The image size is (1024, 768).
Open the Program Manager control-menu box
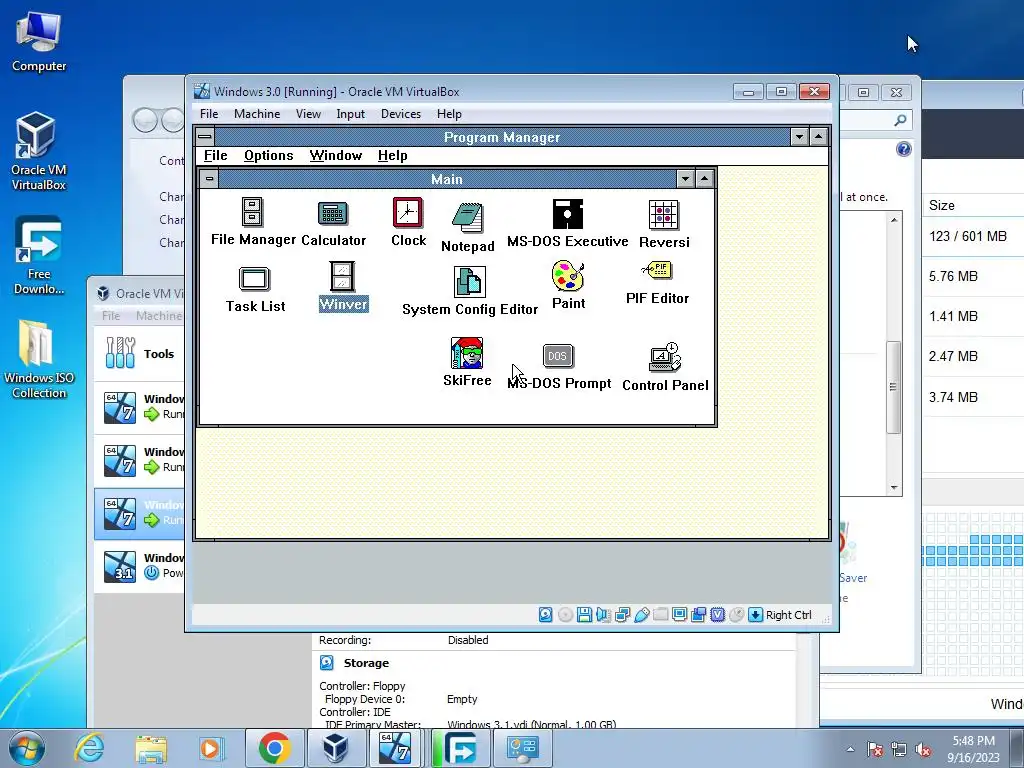(204, 136)
